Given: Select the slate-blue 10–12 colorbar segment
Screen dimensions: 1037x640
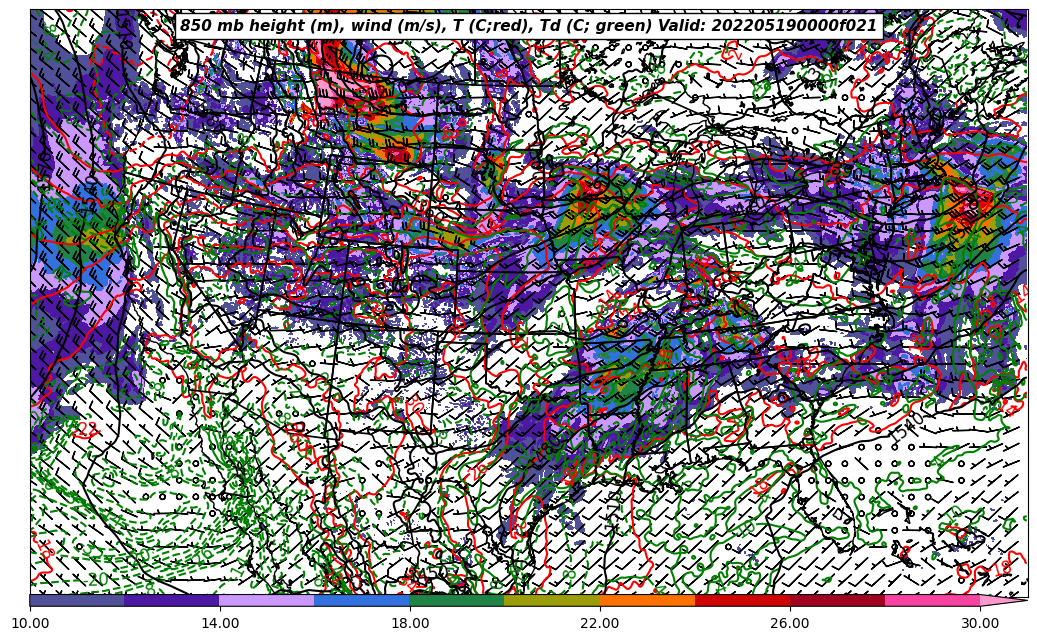Looking at the screenshot, I should coord(77,600).
